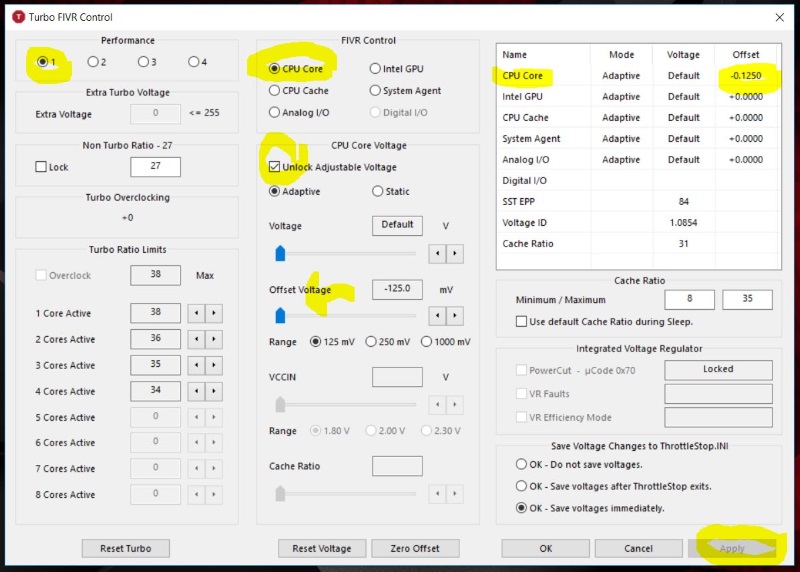Toggle Unlock Adjustable Voltage checkbox
The image size is (800, 572).
point(274,167)
